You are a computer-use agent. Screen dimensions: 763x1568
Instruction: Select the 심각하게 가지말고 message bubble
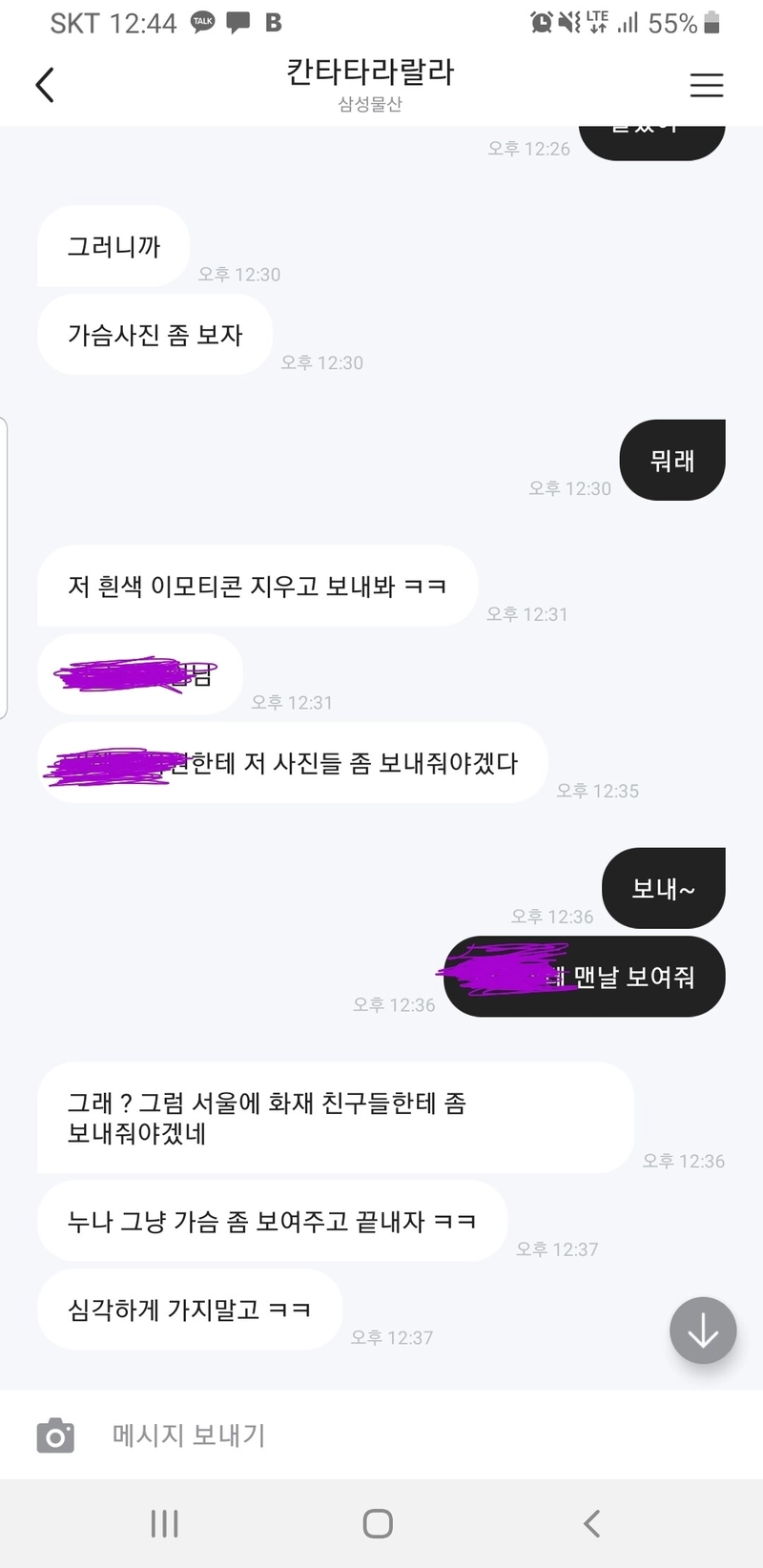pos(189,1310)
